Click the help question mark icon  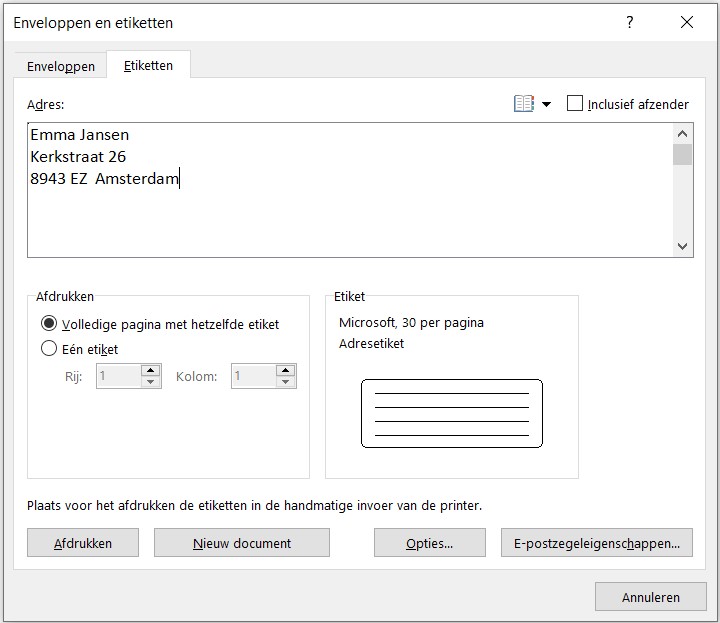[630, 22]
